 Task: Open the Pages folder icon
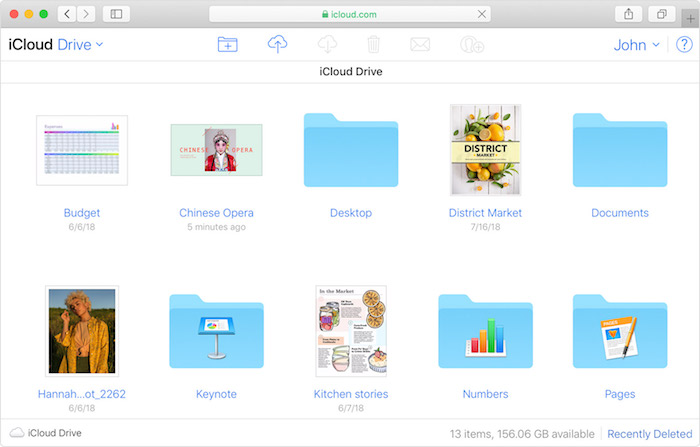[x=620, y=331]
